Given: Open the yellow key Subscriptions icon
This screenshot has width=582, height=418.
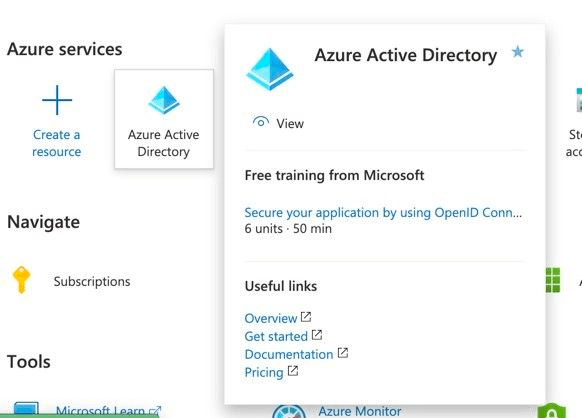Looking at the screenshot, I should coord(22,280).
